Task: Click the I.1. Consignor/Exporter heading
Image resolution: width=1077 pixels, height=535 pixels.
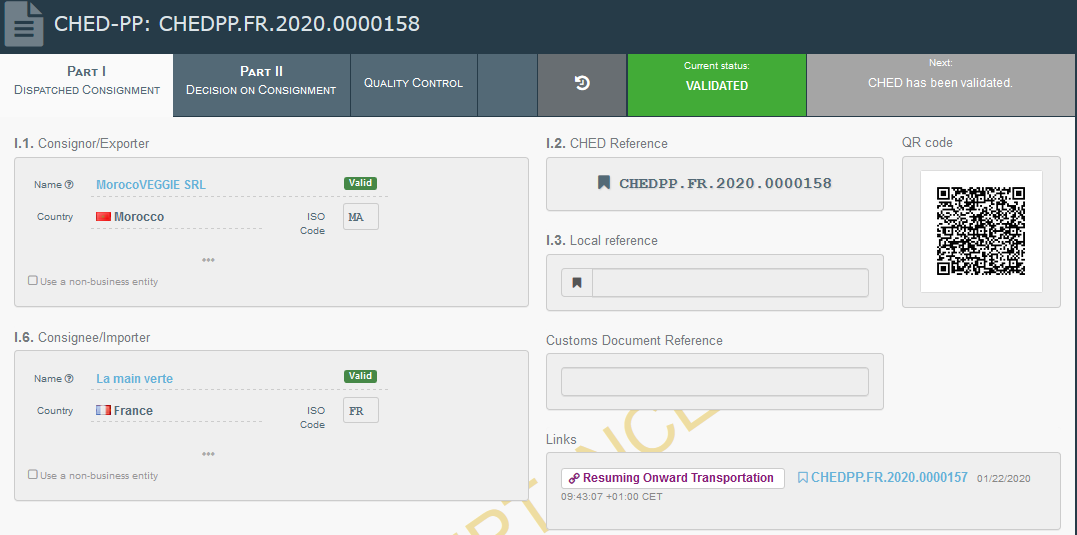Action: (82, 144)
